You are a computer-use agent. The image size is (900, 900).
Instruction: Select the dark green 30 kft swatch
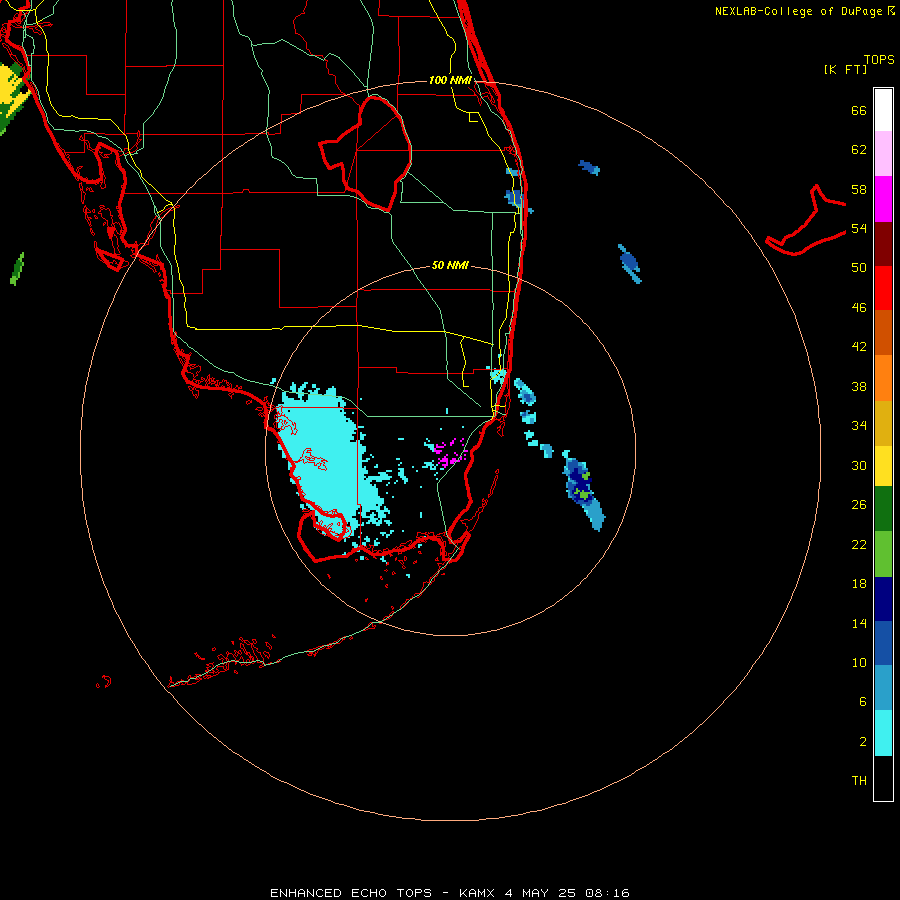click(883, 509)
